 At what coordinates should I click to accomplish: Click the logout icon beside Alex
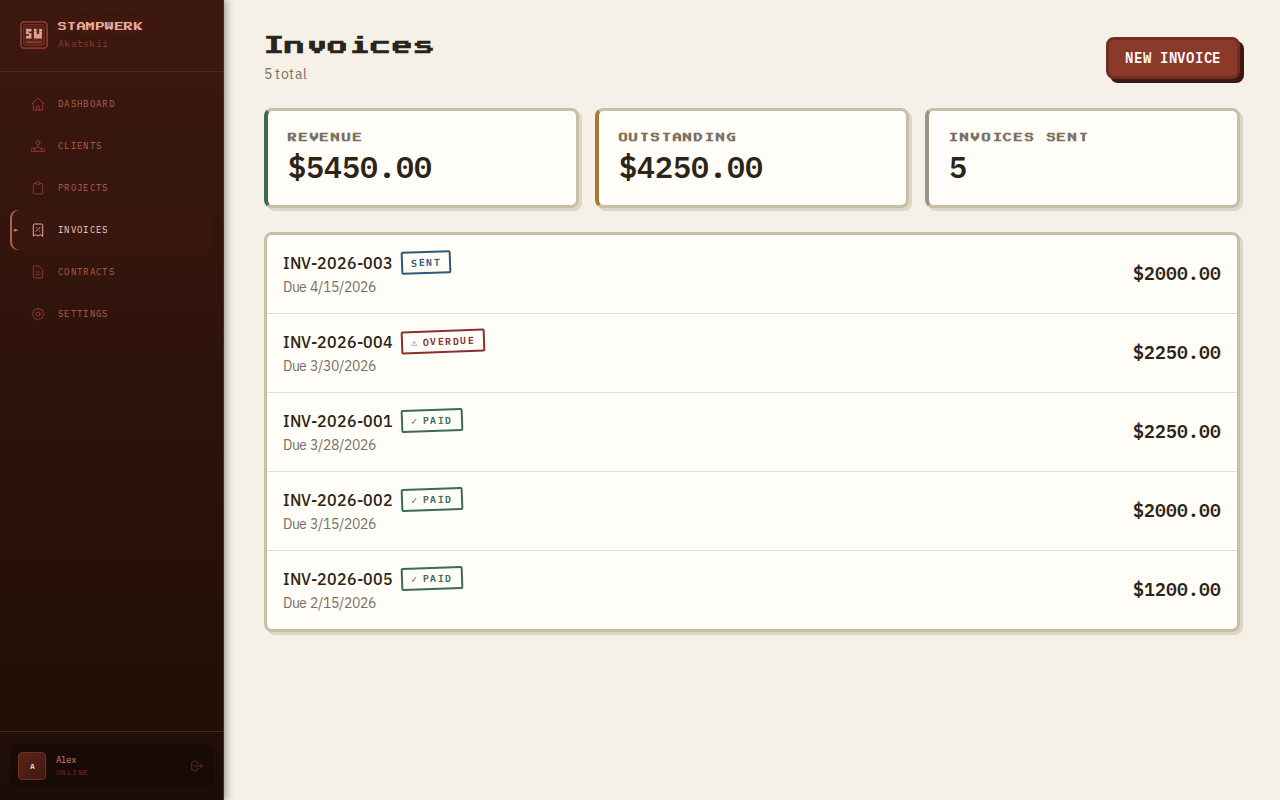click(x=197, y=766)
